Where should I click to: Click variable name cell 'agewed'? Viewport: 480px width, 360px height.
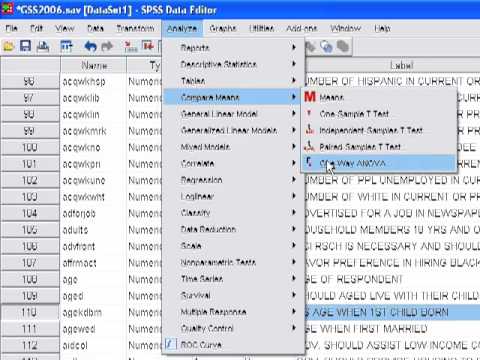click(x=93, y=329)
